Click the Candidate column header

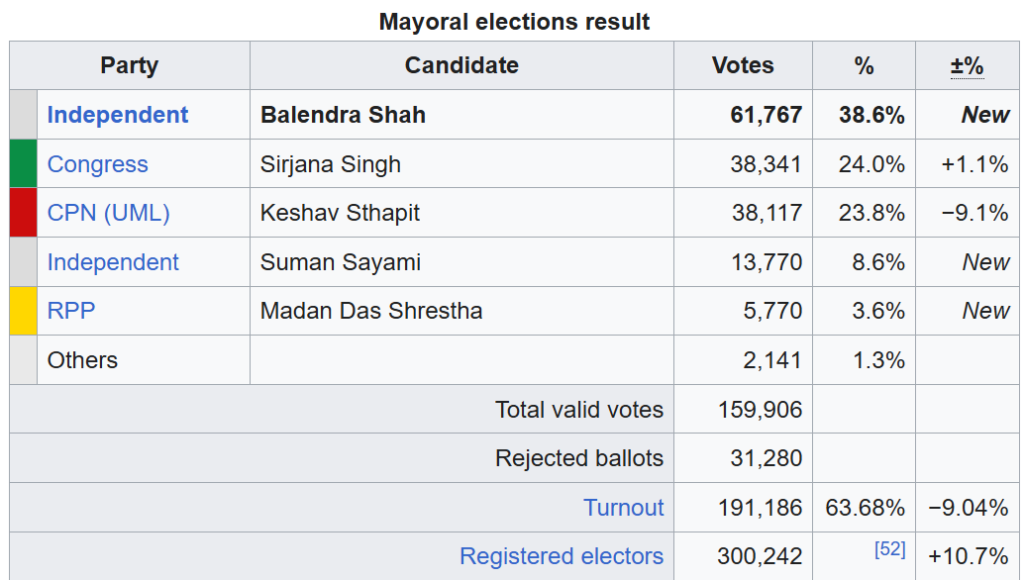[461, 66]
